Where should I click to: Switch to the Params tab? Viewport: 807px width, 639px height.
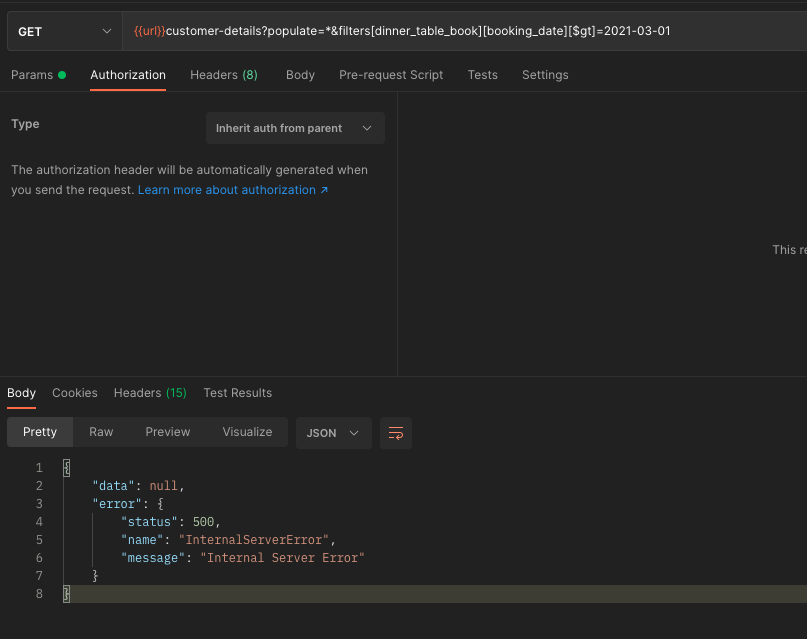tap(38, 75)
